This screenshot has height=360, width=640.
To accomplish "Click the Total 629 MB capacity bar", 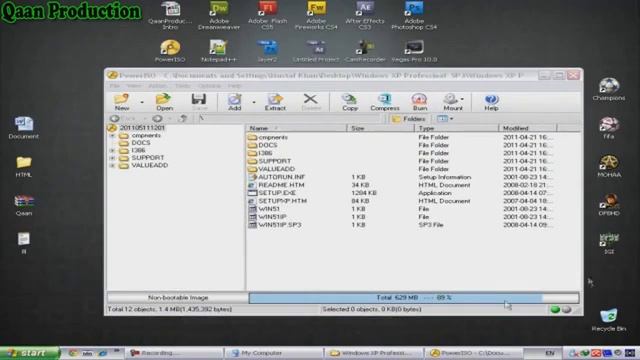I will [413, 298].
